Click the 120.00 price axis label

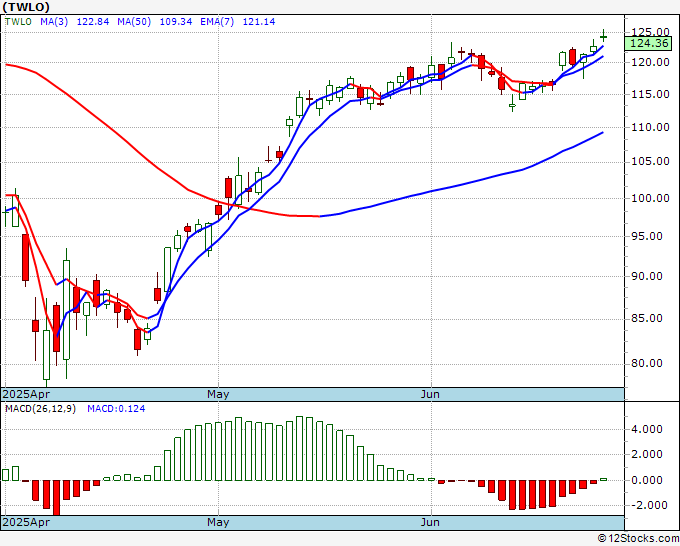[651, 62]
